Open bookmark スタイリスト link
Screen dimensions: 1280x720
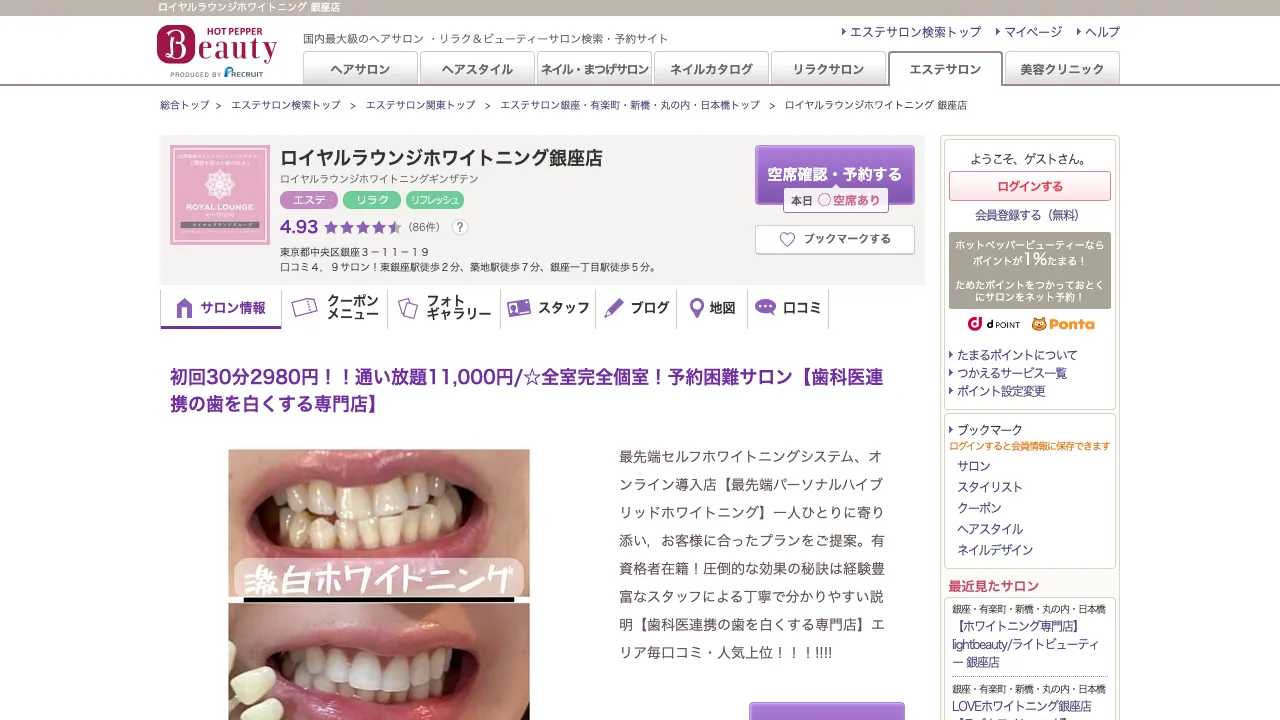(990, 487)
